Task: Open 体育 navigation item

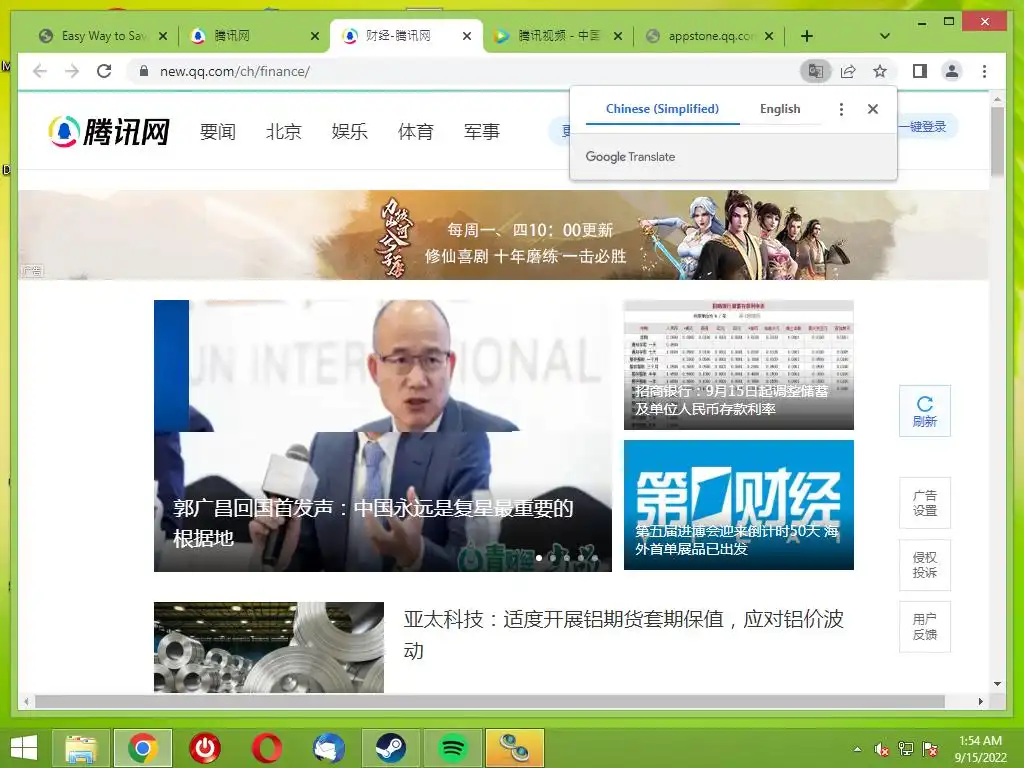Action: pyautogui.click(x=415, y=132)
